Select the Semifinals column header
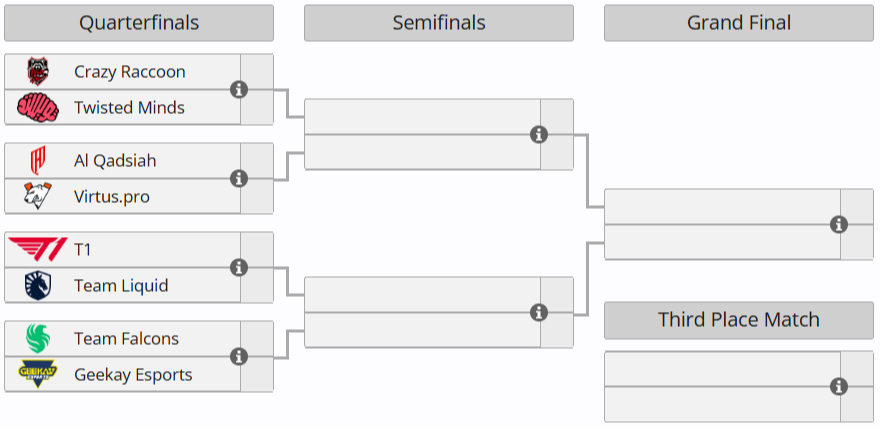 pos(439,23)
